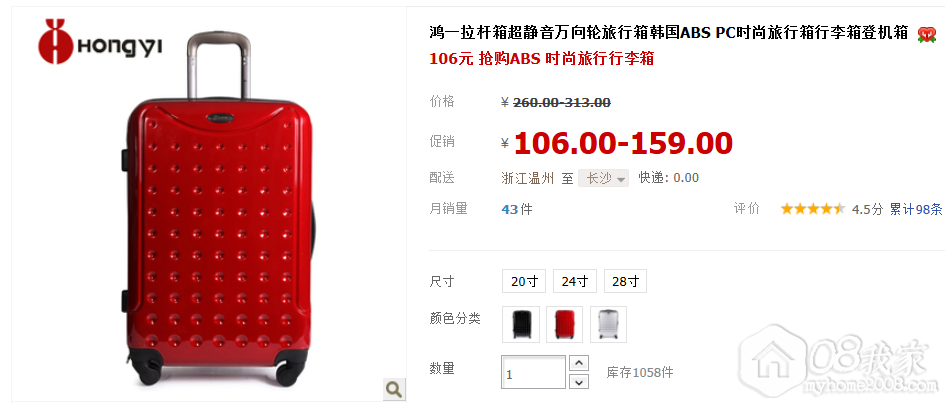Image resolution: width=945 pixels, height=403 pixels.
Task: Open the 长沙 delivery city dropdown
Action: pos(603,178)
